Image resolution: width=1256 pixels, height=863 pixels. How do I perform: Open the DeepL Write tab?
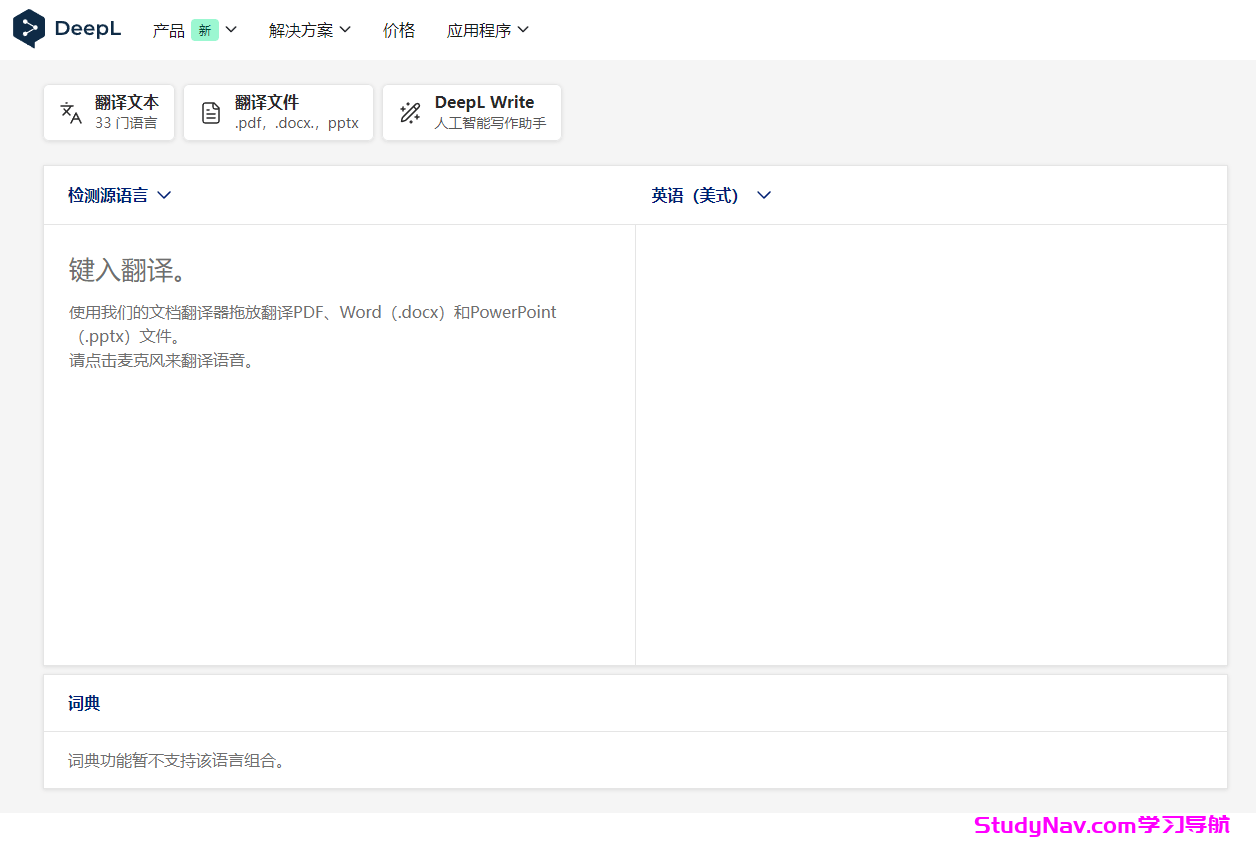[472, 112]
